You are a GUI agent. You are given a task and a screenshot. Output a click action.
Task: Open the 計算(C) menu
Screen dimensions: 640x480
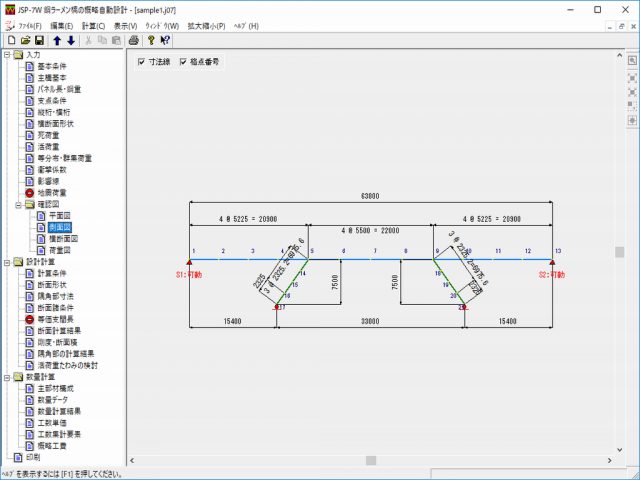[95, 25]
